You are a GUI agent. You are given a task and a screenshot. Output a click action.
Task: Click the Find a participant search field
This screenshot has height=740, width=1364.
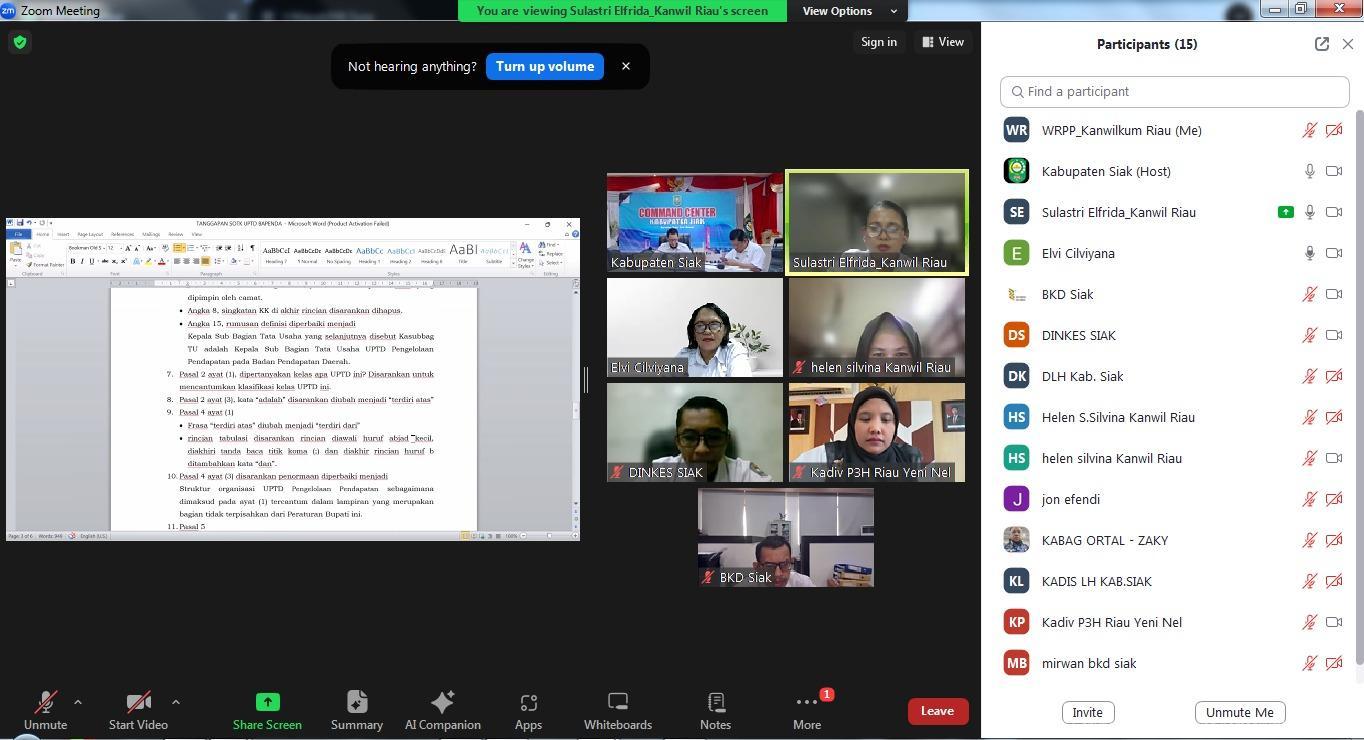[x=1175, y=91]
